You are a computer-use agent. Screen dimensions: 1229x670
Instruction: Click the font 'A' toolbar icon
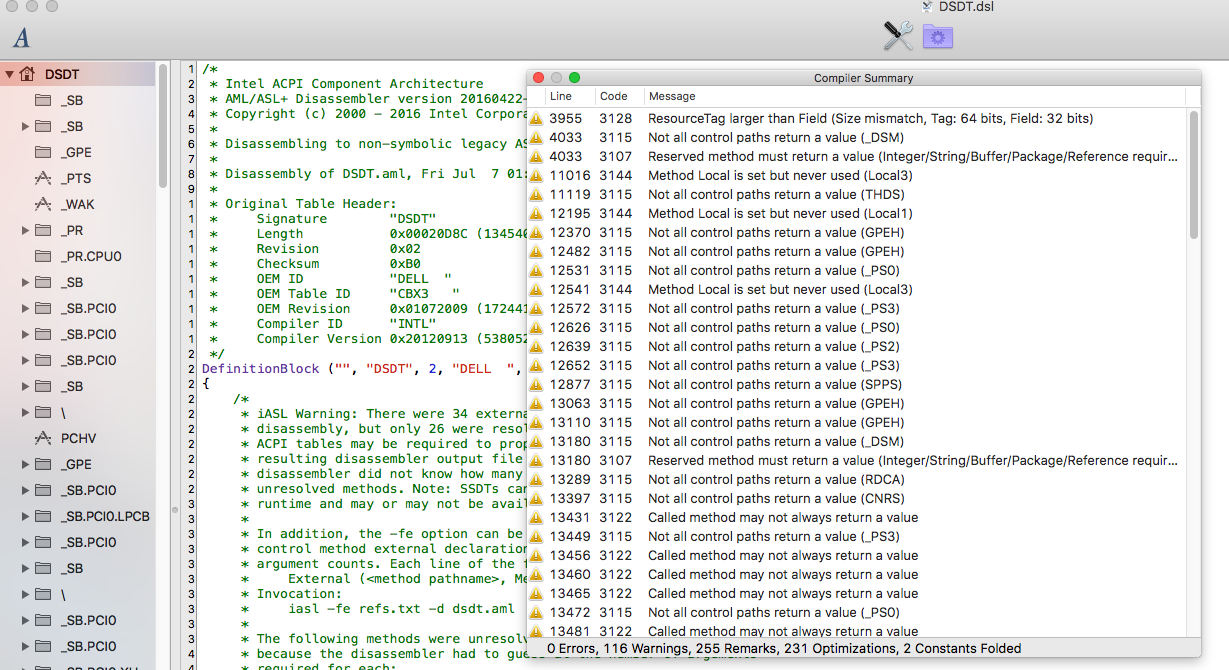tap(22, 38)
